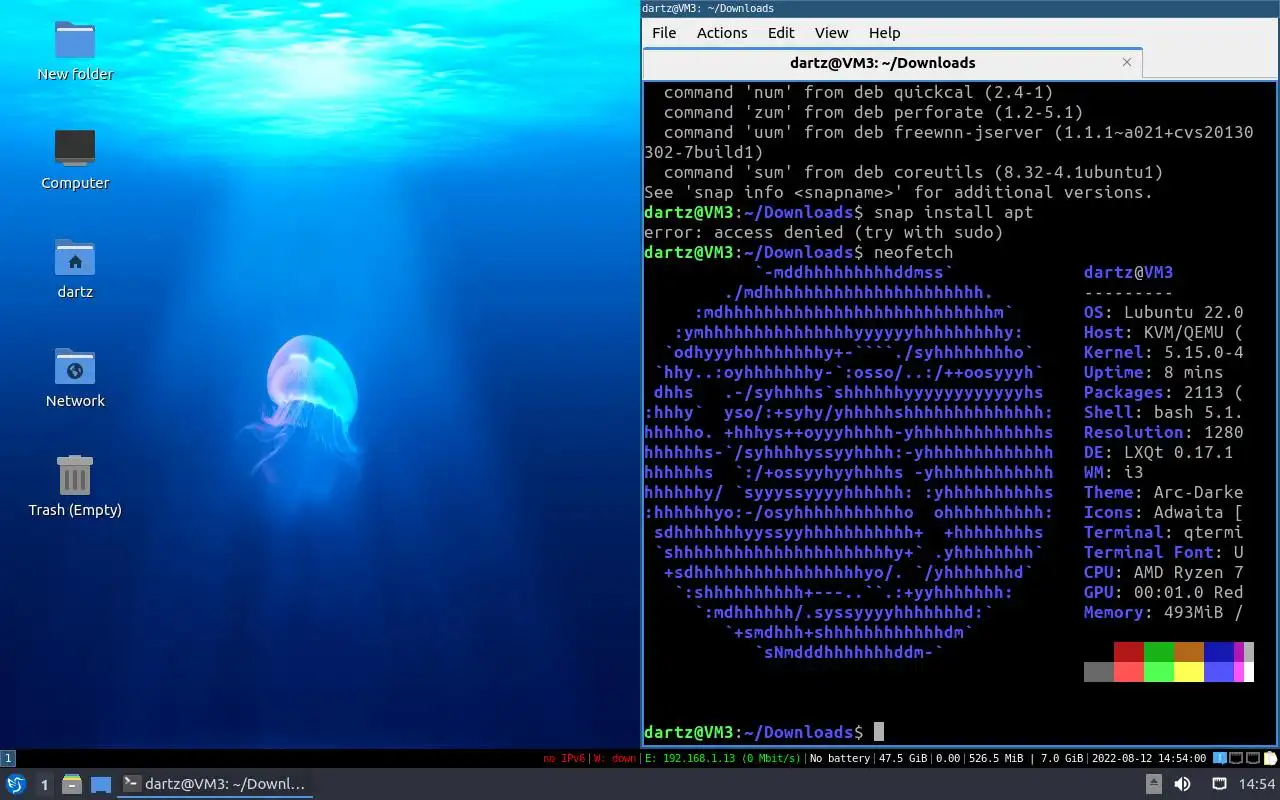Click the 'No battery' status entry
The width and height of the screenshot is (1280, 800).
pos(840,758)
